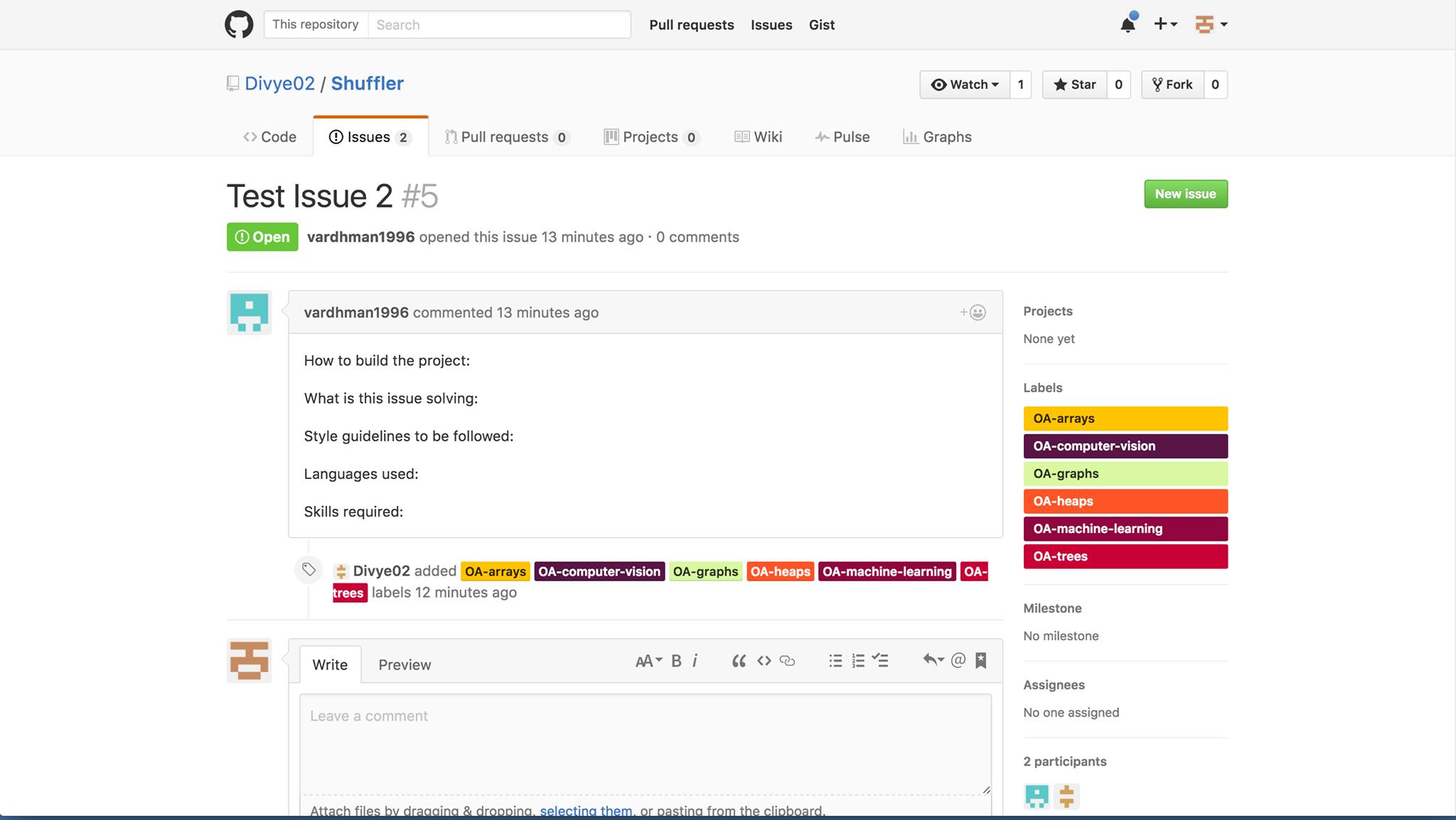
Task: Star the Shuffler repository
Action: [x=1074, y=85]
